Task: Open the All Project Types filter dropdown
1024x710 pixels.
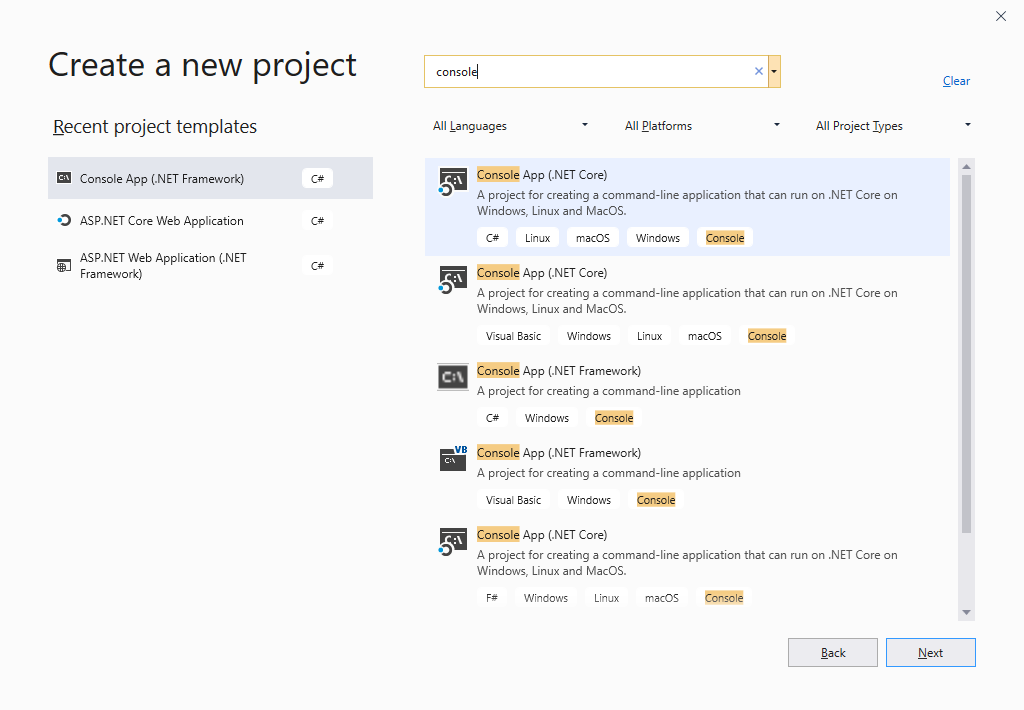Action: [893, 125]
